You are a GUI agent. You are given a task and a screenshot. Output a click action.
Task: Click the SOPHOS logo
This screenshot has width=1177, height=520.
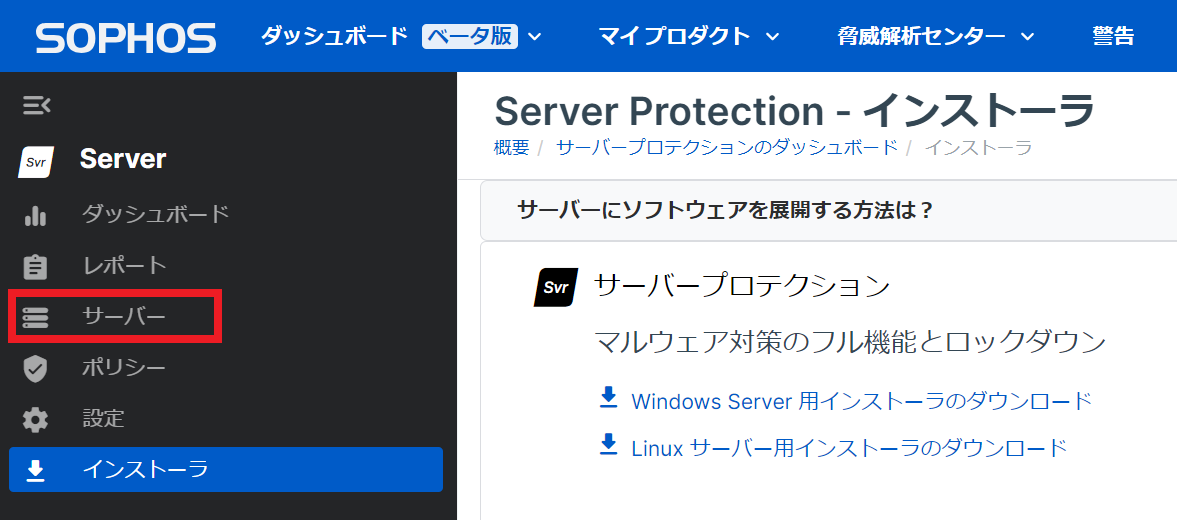tap(125, 38)
